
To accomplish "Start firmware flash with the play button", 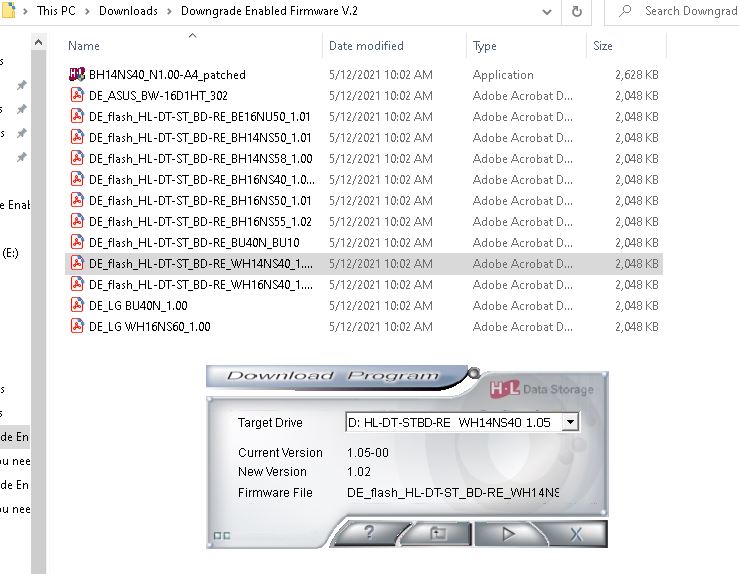I will pyautogui.click(x=508, y=533).
